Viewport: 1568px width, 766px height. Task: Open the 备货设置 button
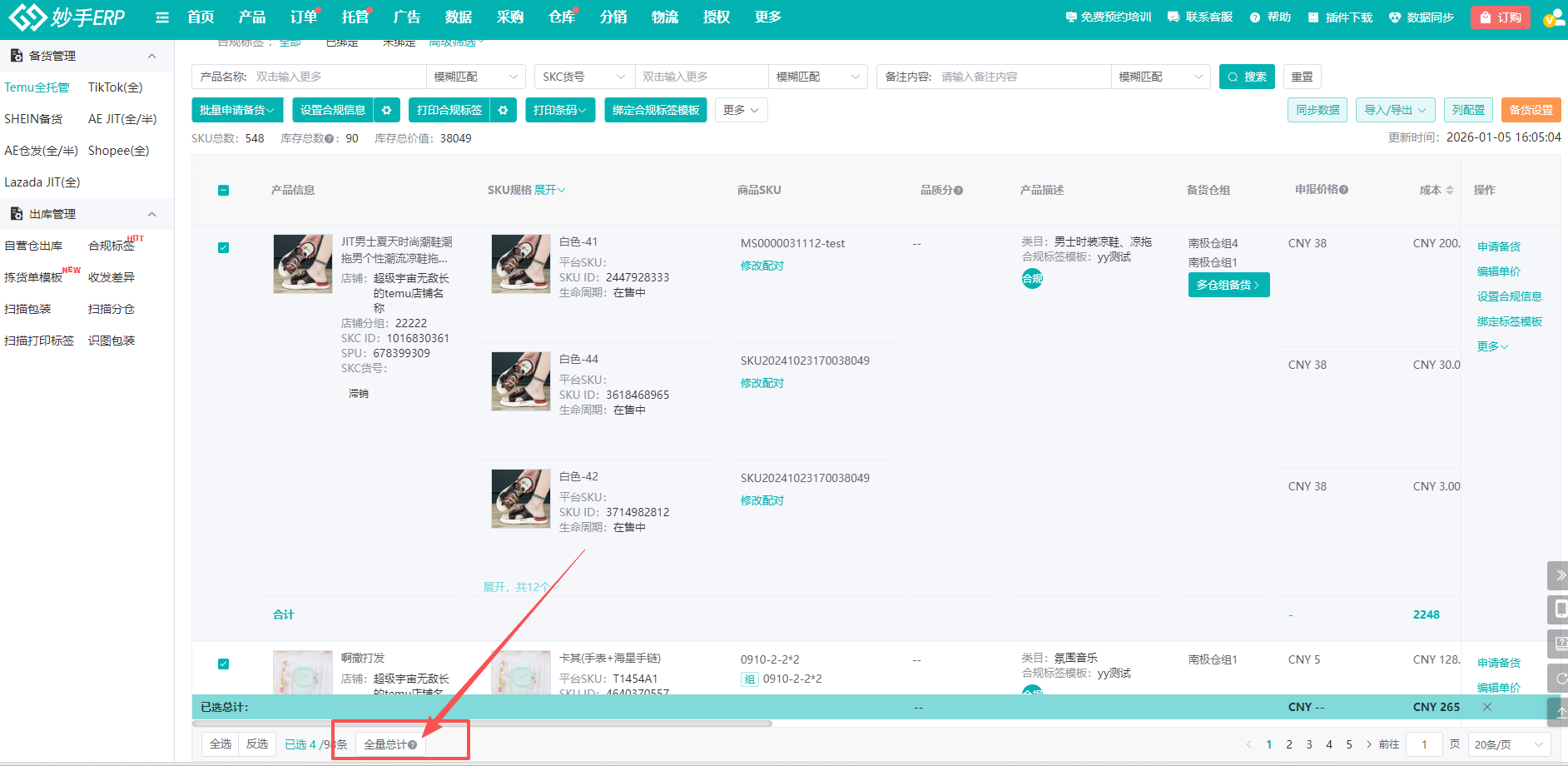point(1531,110)
